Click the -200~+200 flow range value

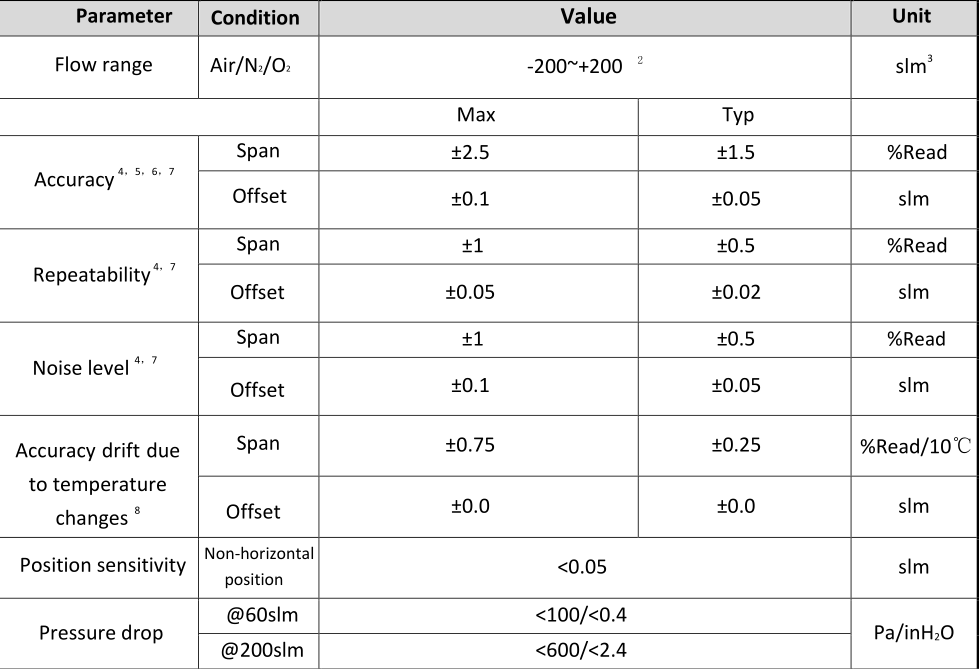(574, 66)
